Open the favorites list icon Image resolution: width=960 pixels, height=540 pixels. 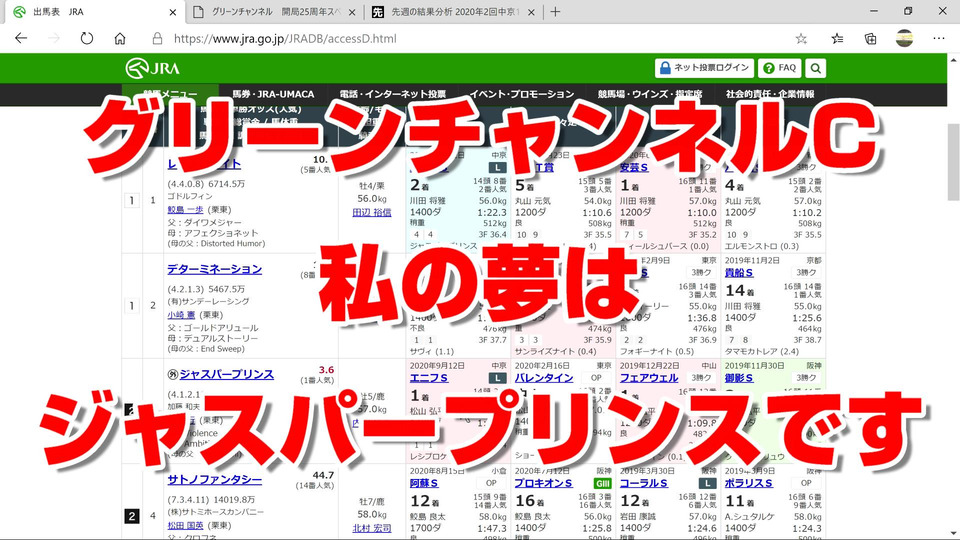click(x=837, y=39)
